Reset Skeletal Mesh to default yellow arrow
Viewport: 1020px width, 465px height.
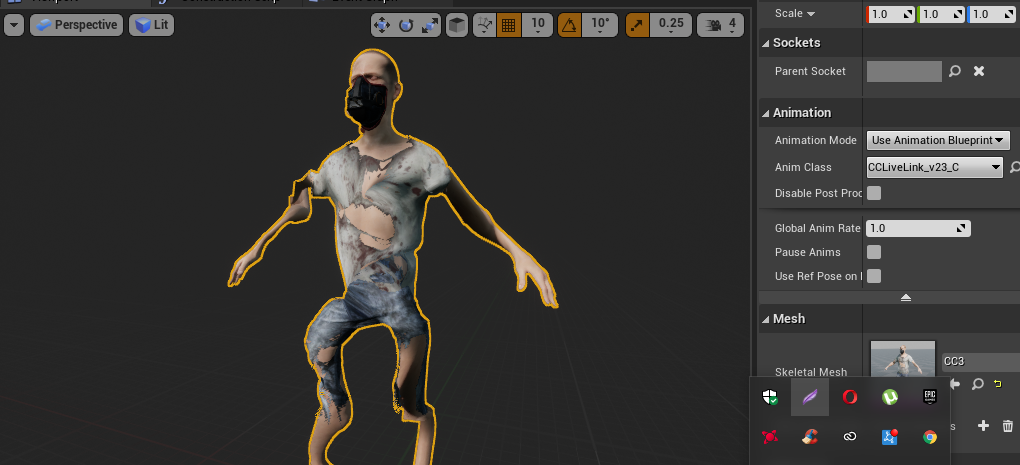[998, 384]
